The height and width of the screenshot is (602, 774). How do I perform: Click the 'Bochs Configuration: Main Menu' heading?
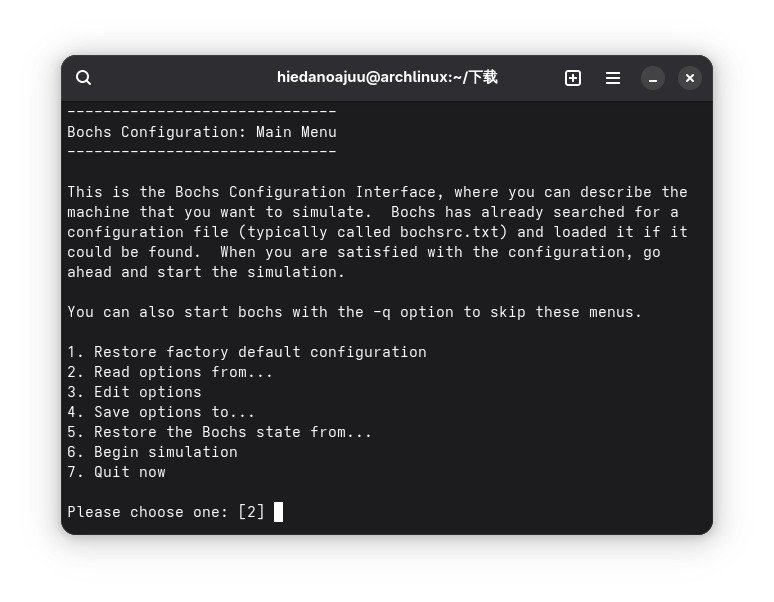coord(202,132)
